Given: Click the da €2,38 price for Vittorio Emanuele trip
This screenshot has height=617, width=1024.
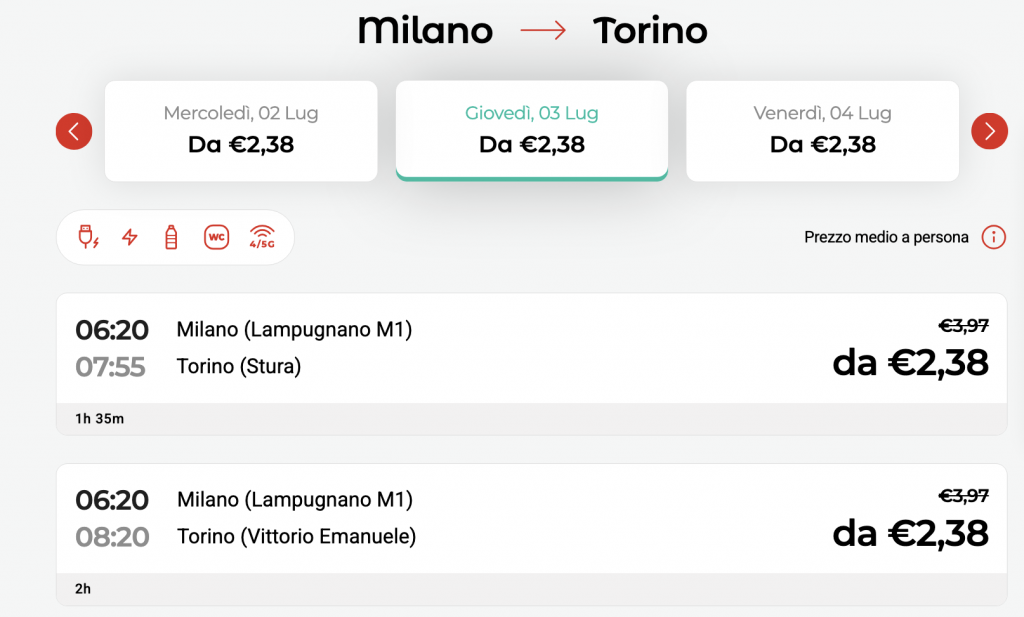Looking at the screenshot, I should 910,534.
